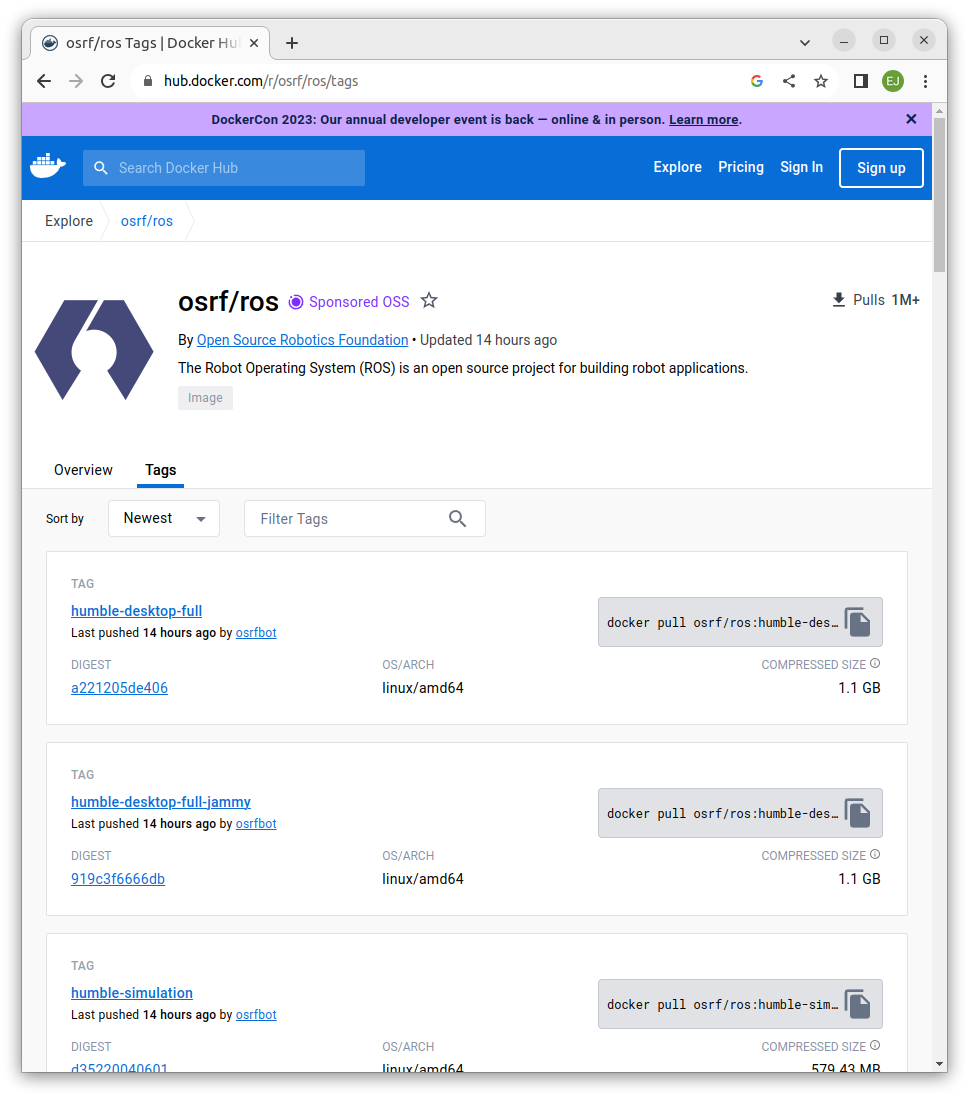Viewport: 969px width, 1097px height.
Task: Select docker pull text for humble-simulation
Action: 722,1005
